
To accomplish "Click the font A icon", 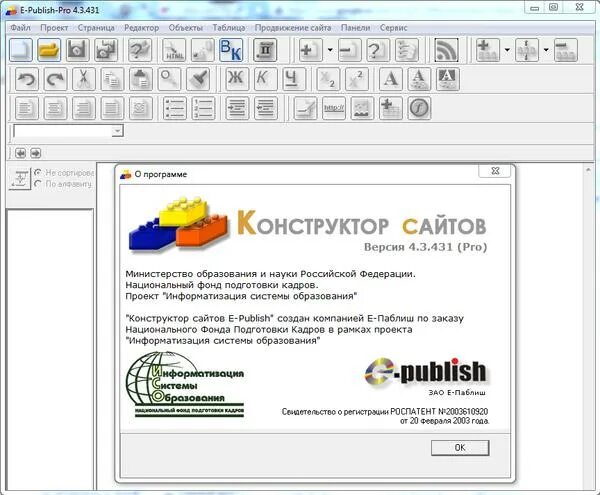I will tap(391, 79).
